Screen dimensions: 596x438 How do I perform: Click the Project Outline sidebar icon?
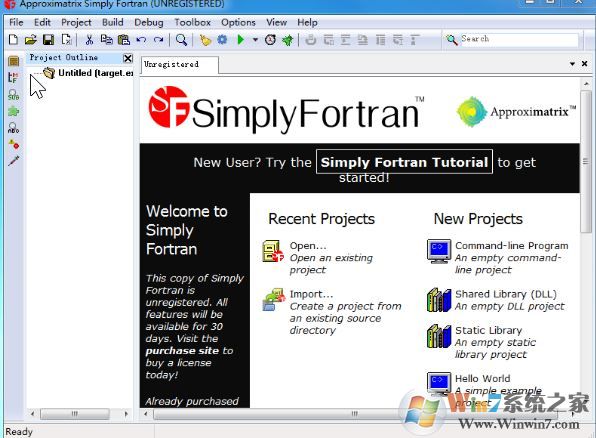coord(14,61)
